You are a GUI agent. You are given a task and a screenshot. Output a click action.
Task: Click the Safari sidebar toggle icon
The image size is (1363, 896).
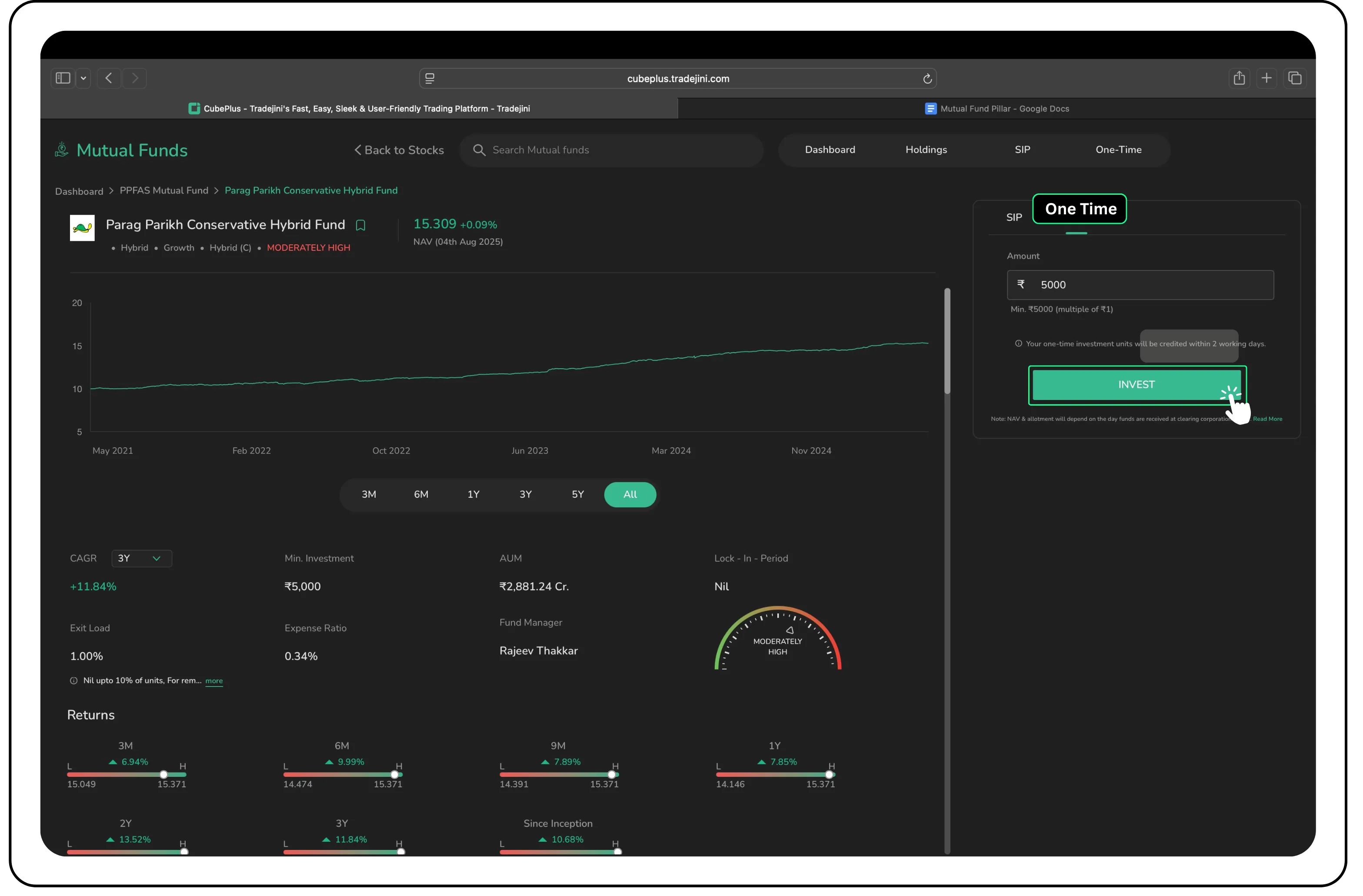coord(63,78)
